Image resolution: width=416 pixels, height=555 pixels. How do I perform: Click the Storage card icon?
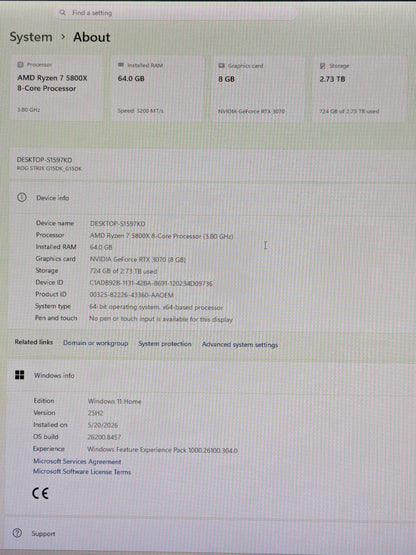pos(323,66)
